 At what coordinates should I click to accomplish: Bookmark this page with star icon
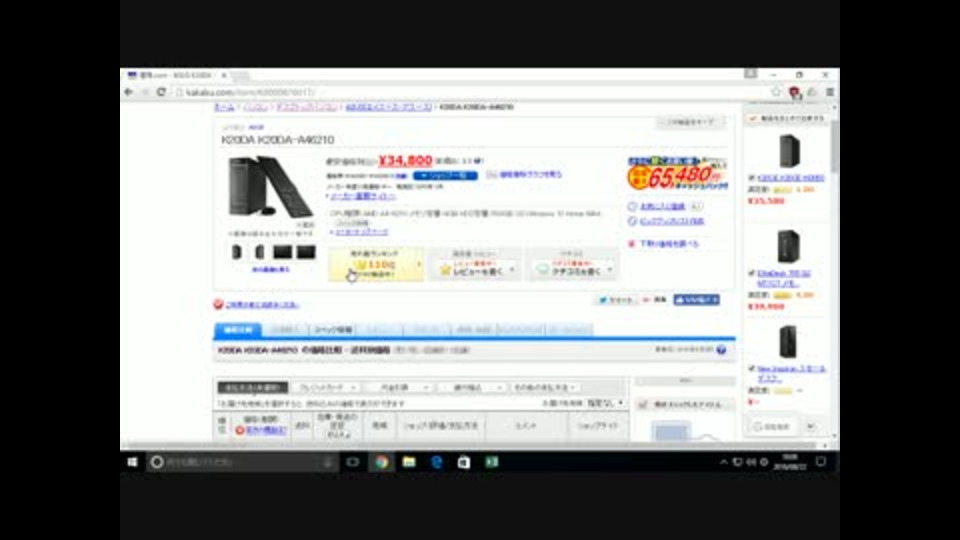776,92
